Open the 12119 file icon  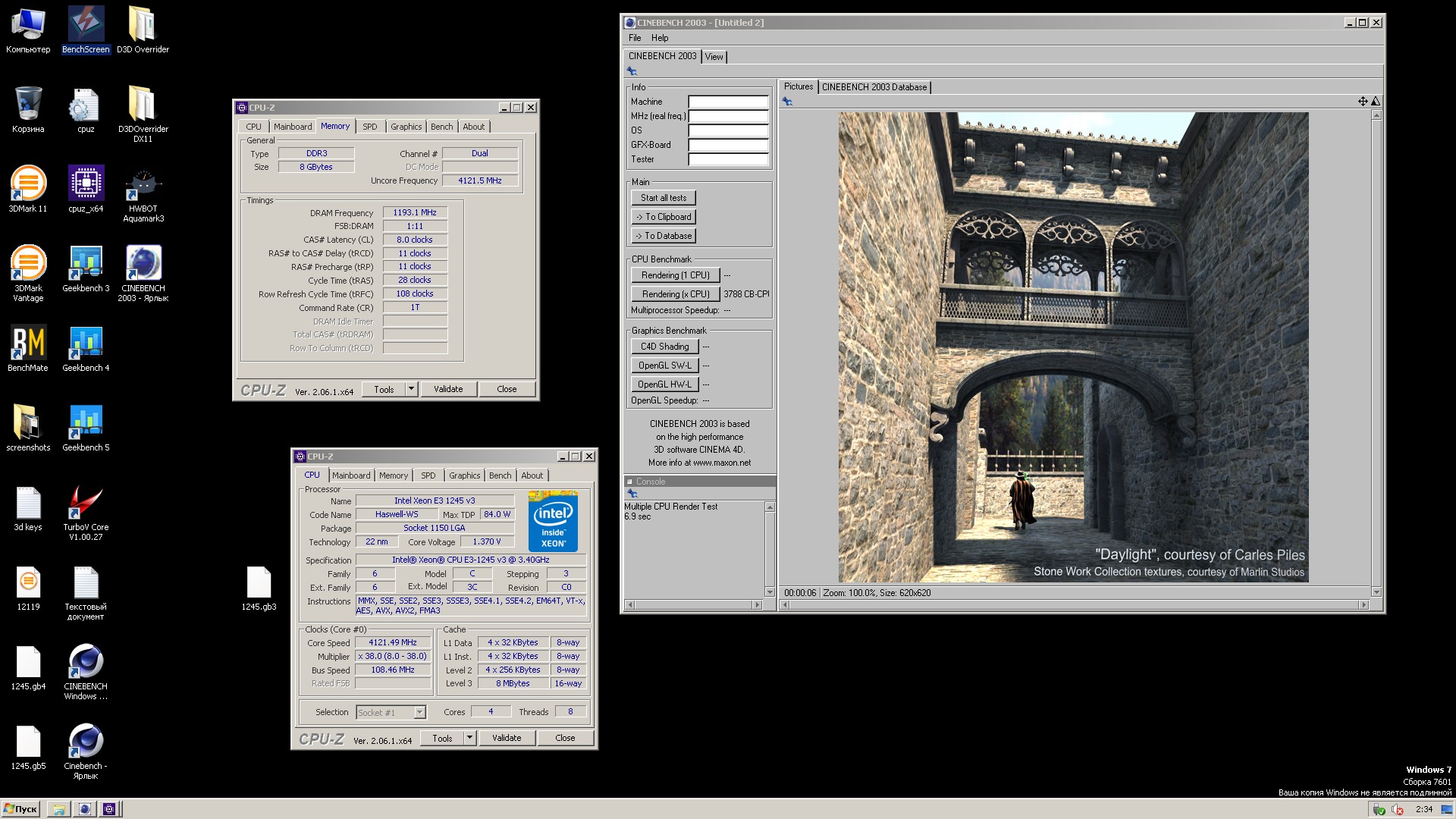(28, 588)
